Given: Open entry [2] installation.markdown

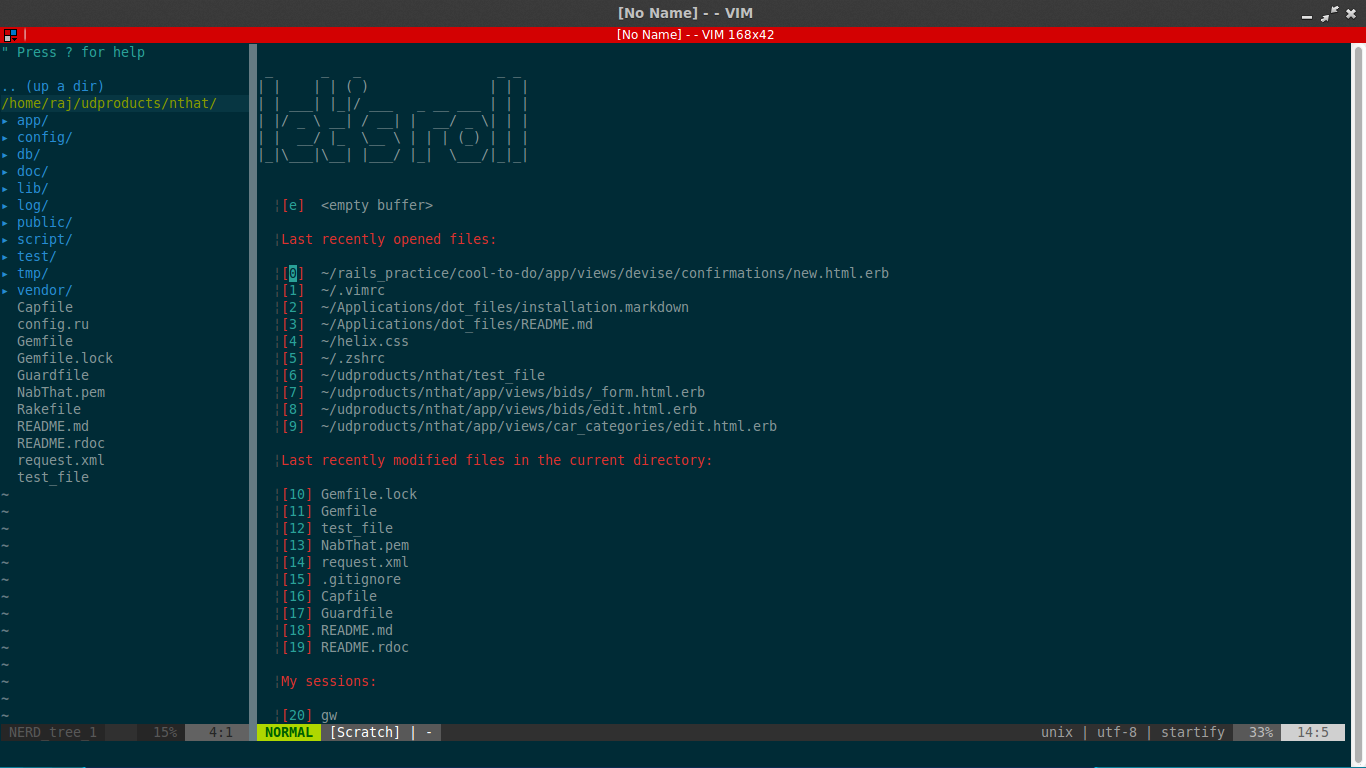Looking at the screenshot, I should (485, 308).
